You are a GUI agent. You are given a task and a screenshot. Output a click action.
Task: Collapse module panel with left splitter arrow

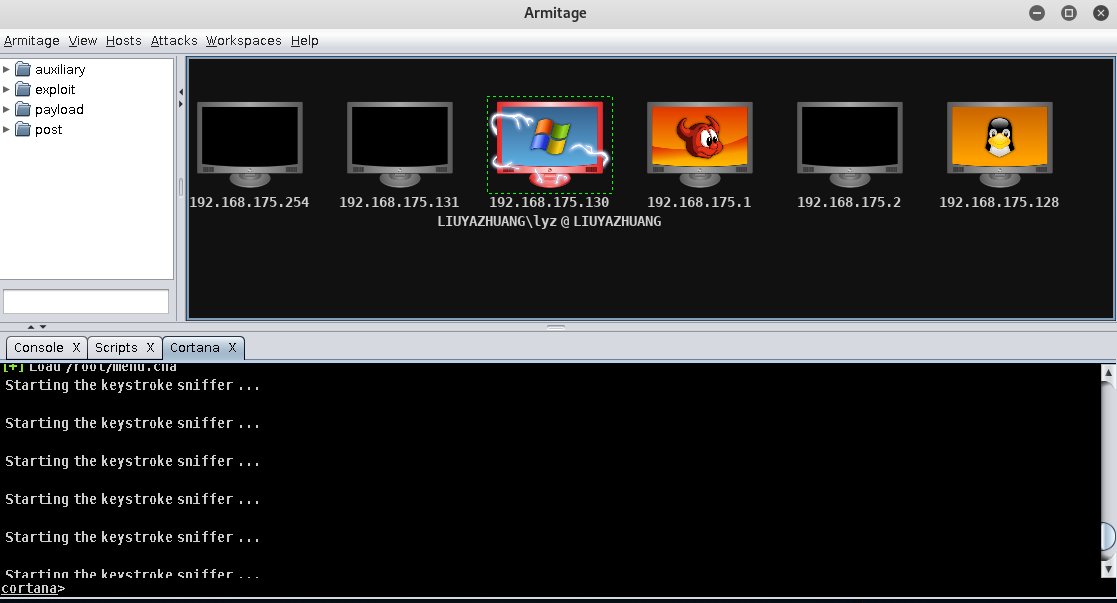[181, 92]
